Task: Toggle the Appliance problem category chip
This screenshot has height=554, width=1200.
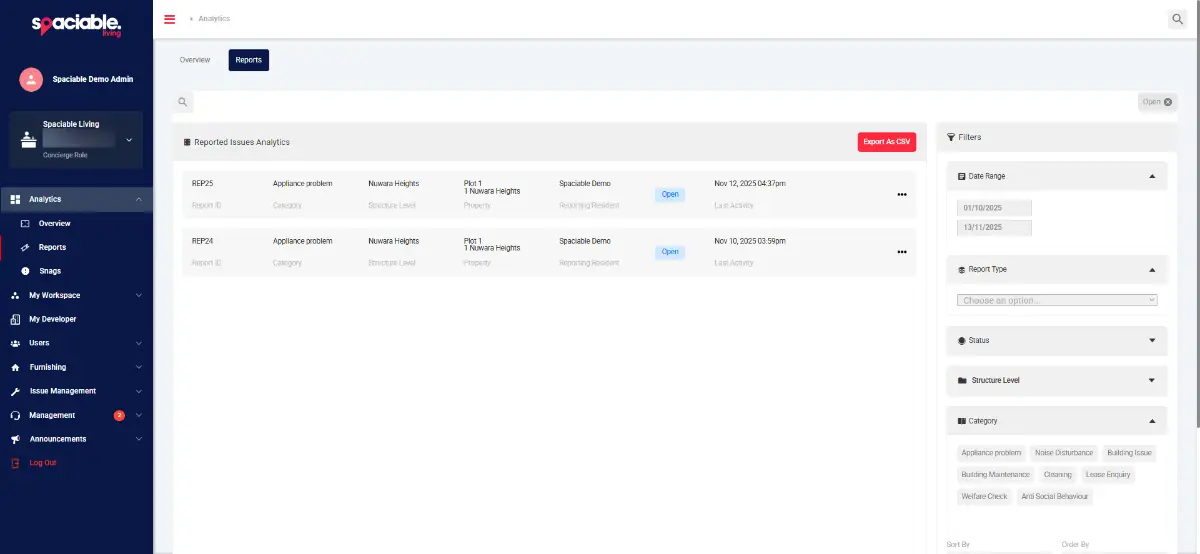Action: coord(991,453)
